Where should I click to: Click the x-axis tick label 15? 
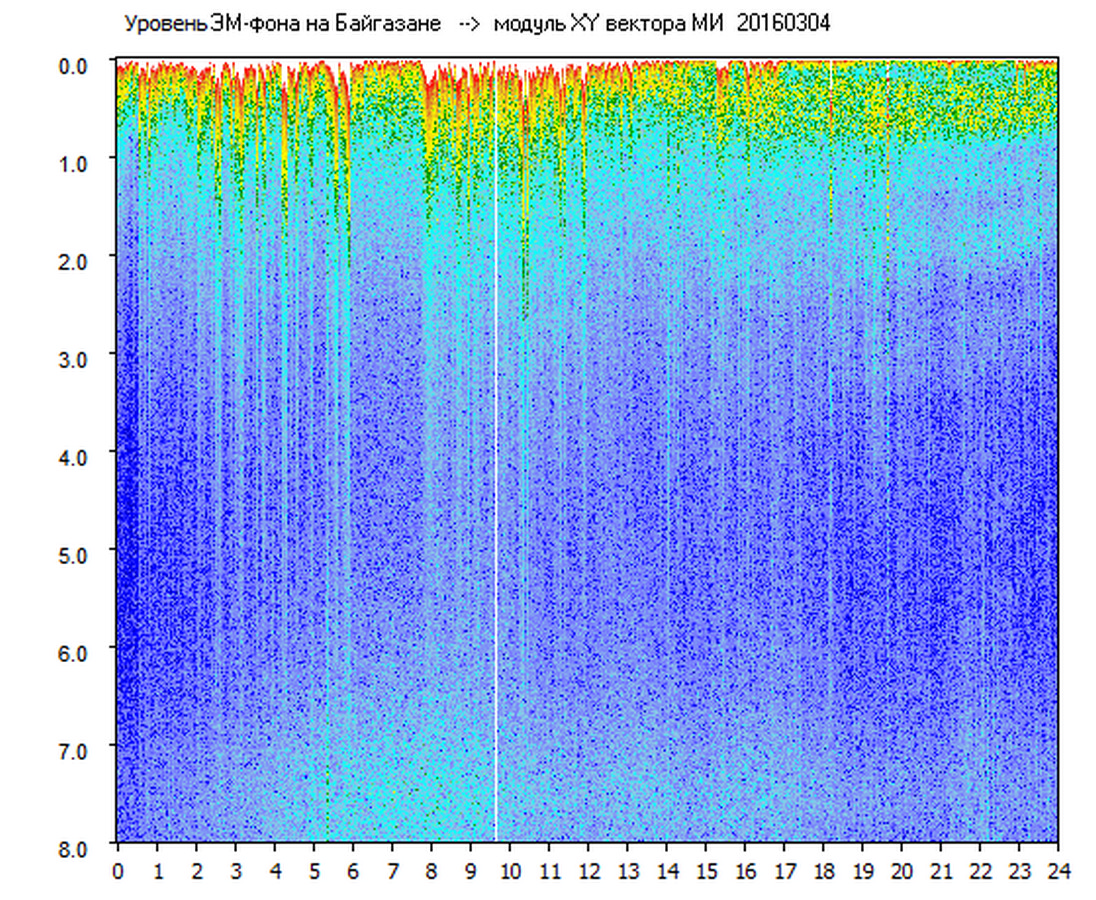click(x=706, y=872)
